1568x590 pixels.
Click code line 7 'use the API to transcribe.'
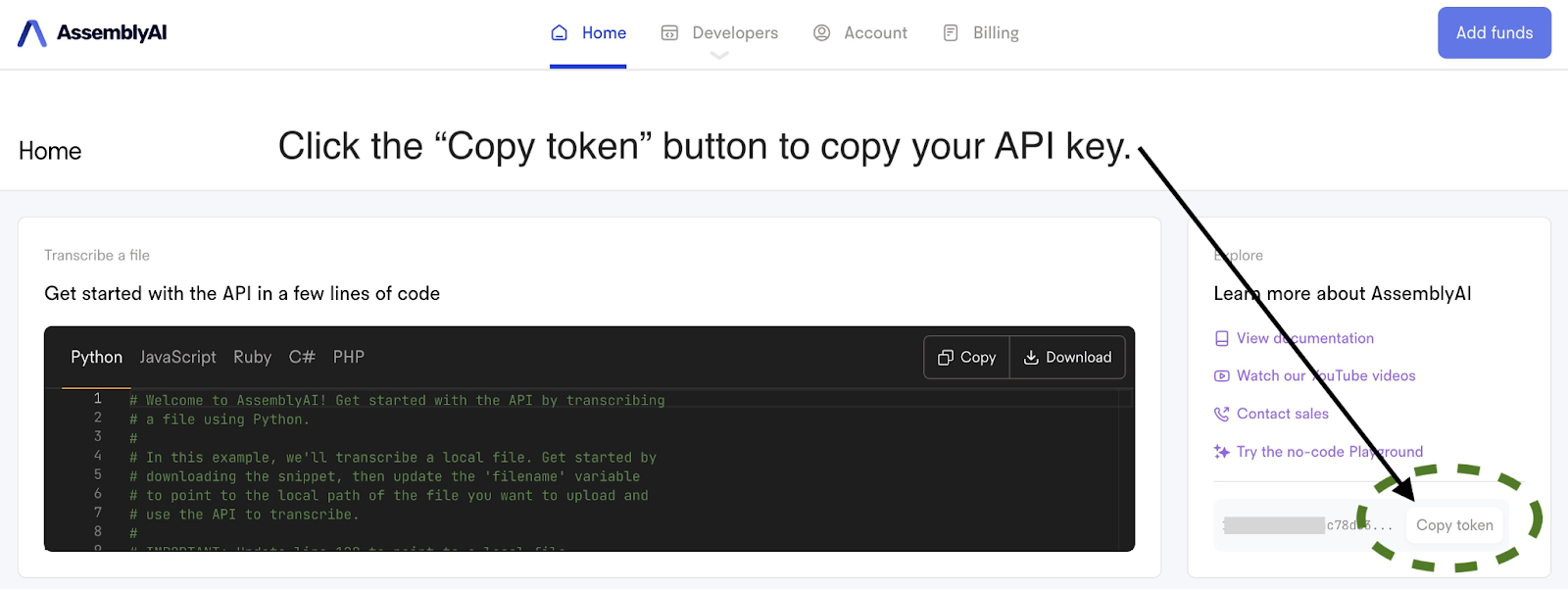tap(244, 515)
